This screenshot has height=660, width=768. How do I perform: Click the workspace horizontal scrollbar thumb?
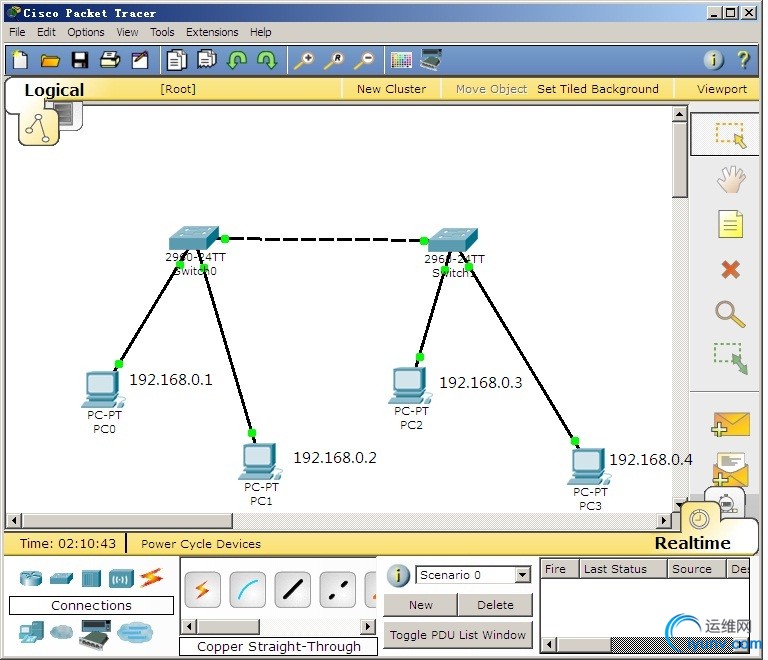pos(127,520)
